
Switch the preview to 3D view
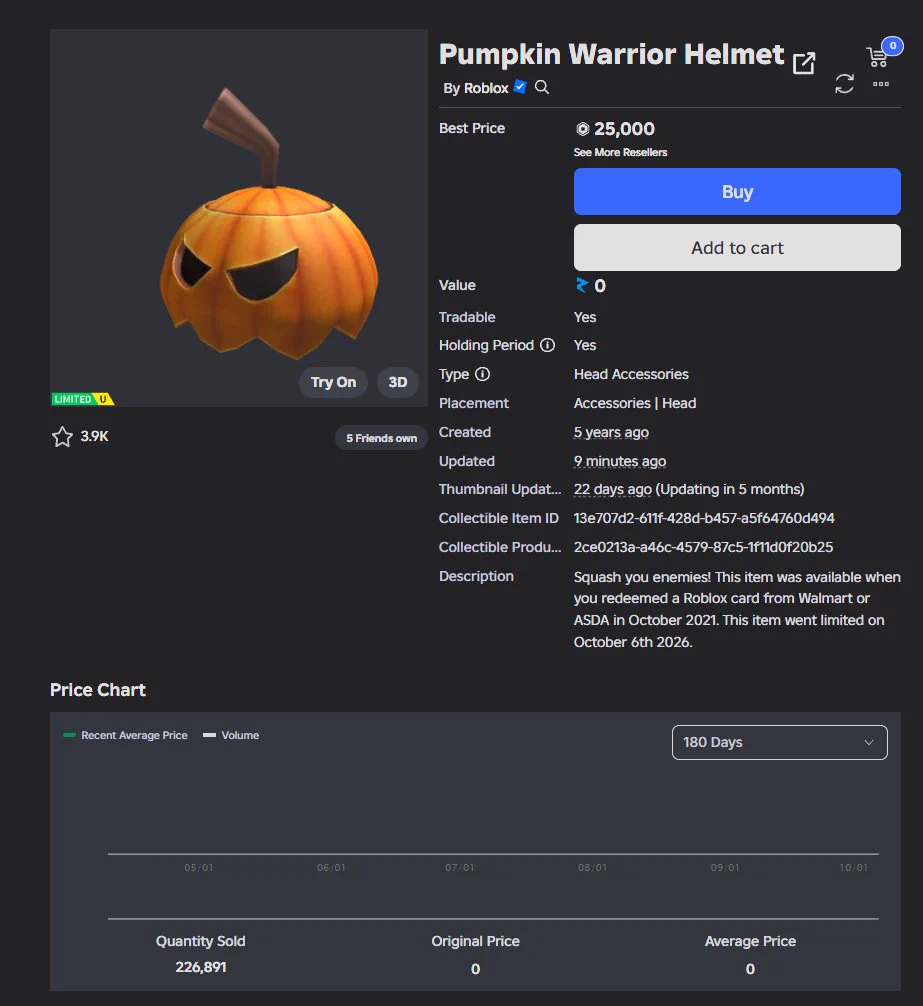(398, 382)
